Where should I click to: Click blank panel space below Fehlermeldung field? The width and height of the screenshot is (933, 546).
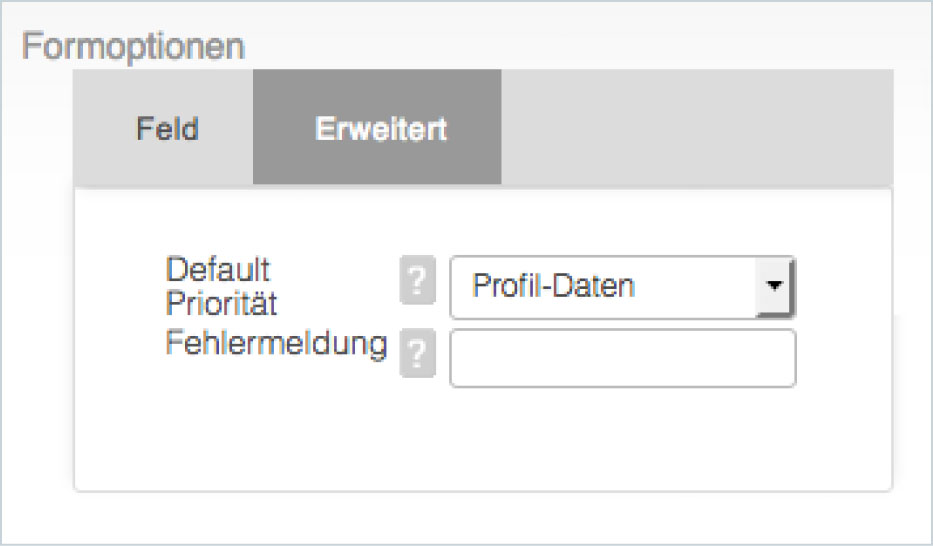click(622, 435)
